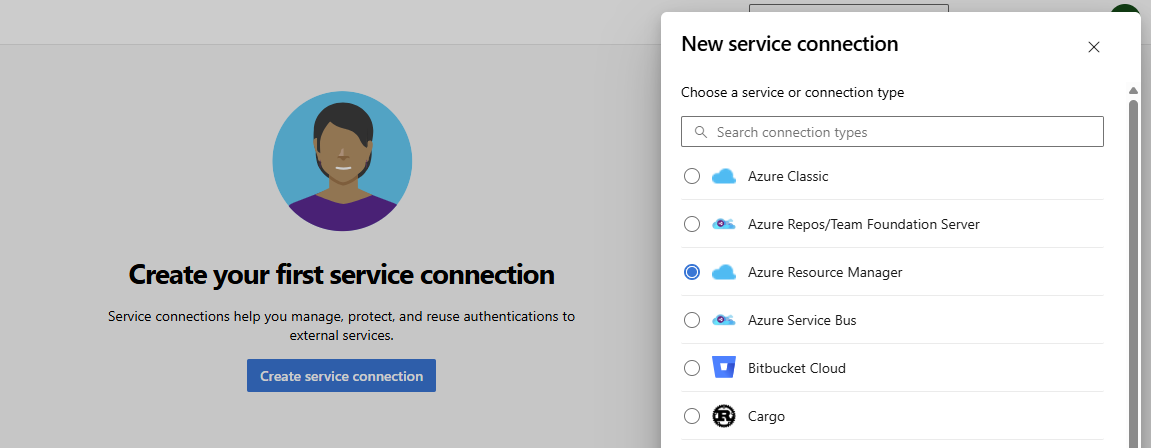Click the panel's vertical scrollbar thumb
This screenshot has height=448, width=1151.
(1133, 273)
